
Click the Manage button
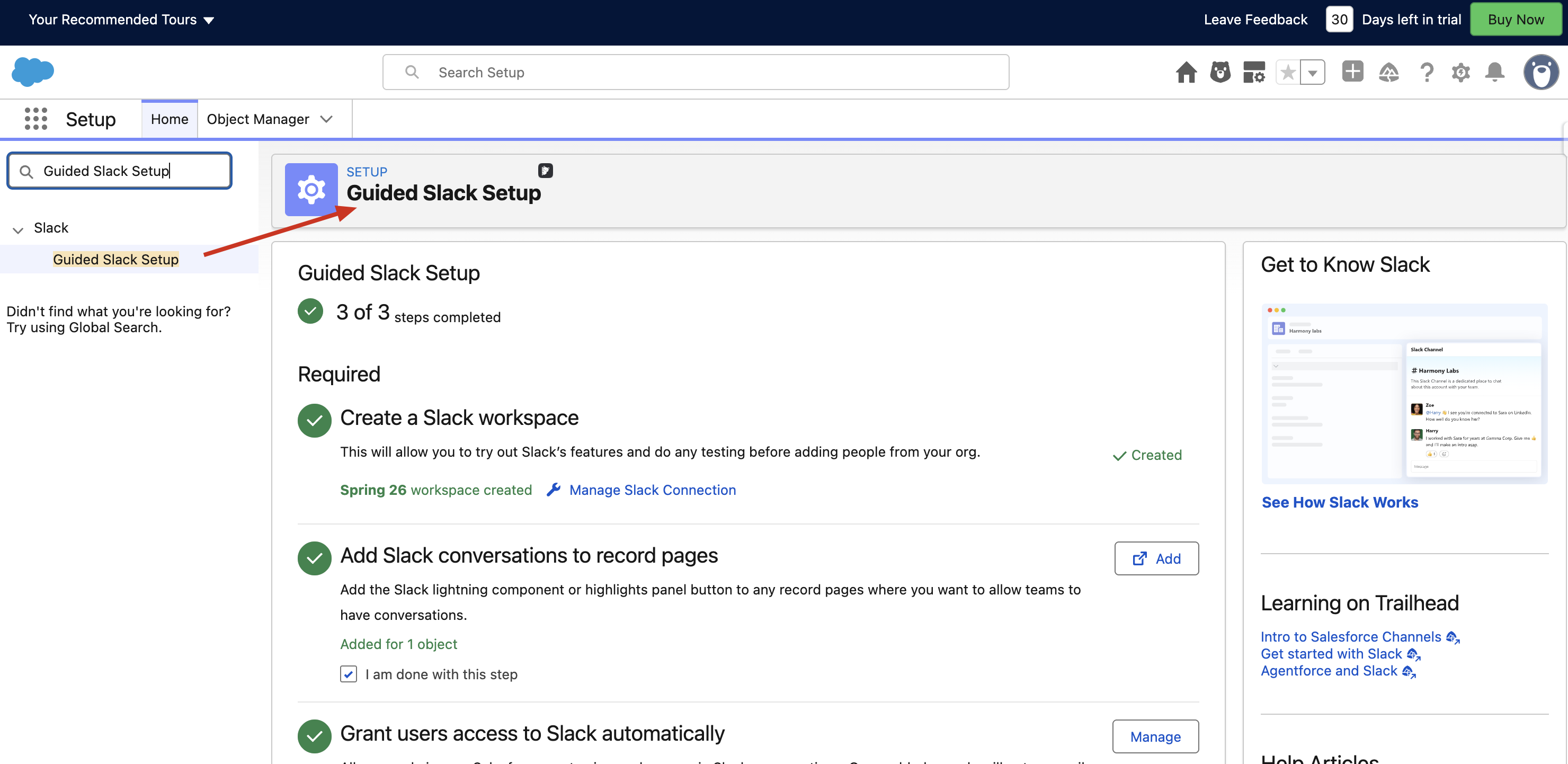pos(1155,736)
